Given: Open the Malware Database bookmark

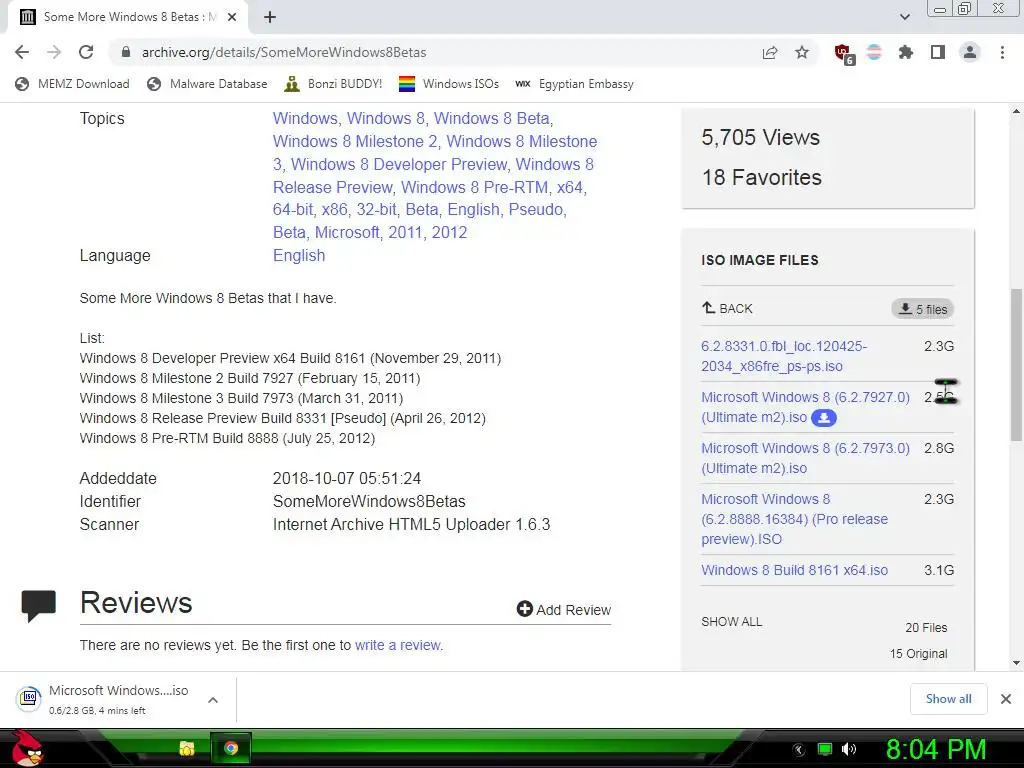Looking at the screenshot, I should coord(208,84).
